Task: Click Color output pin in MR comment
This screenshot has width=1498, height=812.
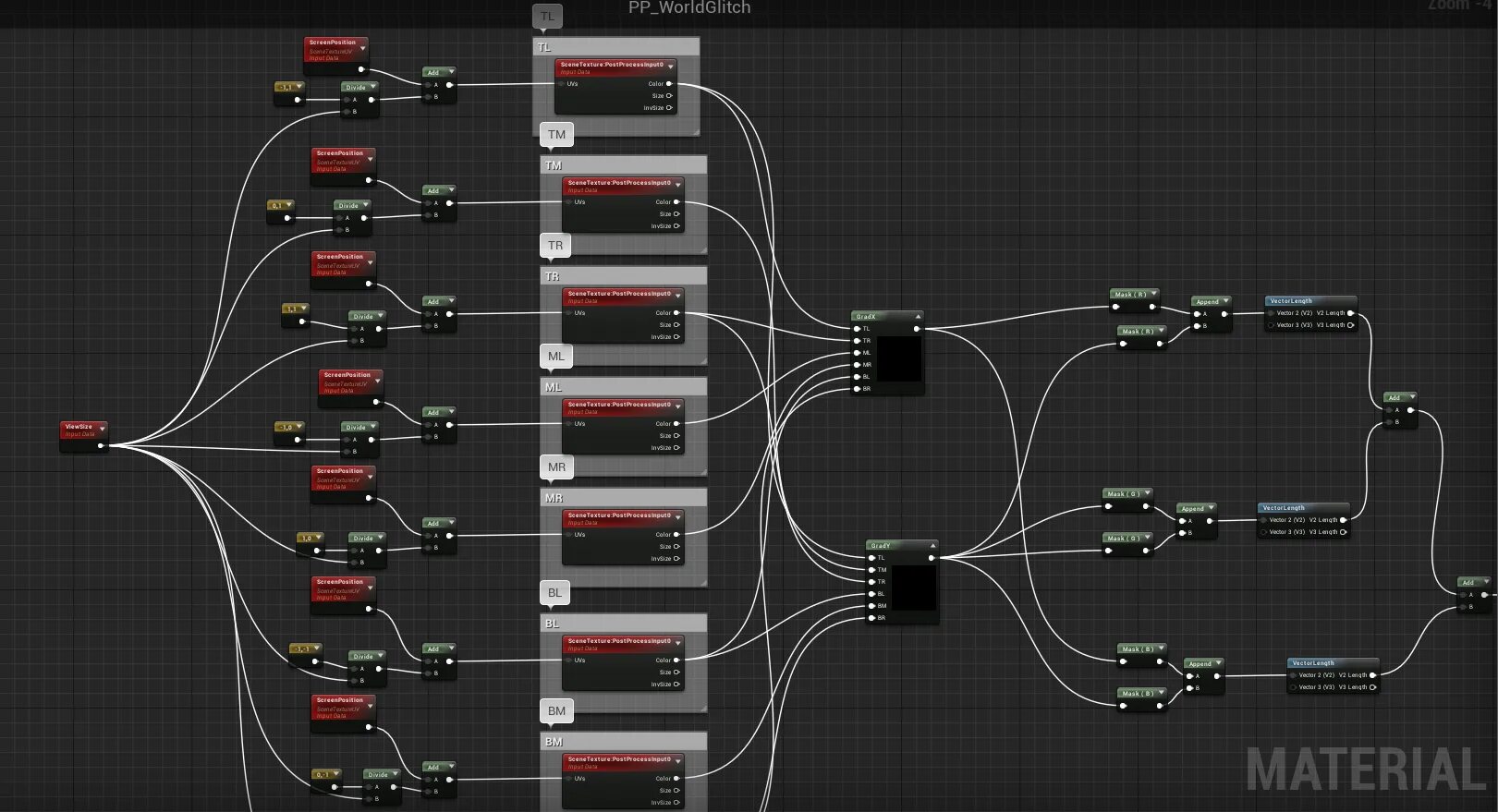Action: pyautogui.click(x=676, y=535)
